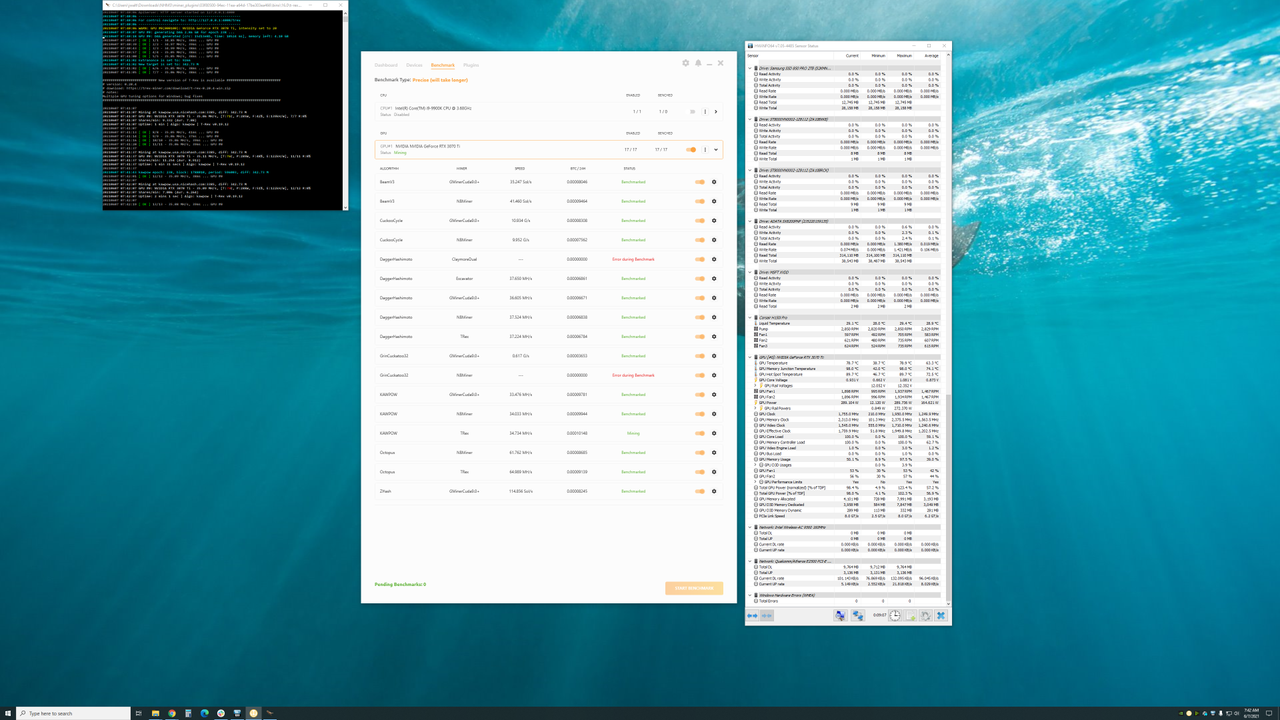Image resolution: width=1280 pixels, height=720 pixels.
Task: Click HWiNFO reset clock icon
Action: point(895,616)
